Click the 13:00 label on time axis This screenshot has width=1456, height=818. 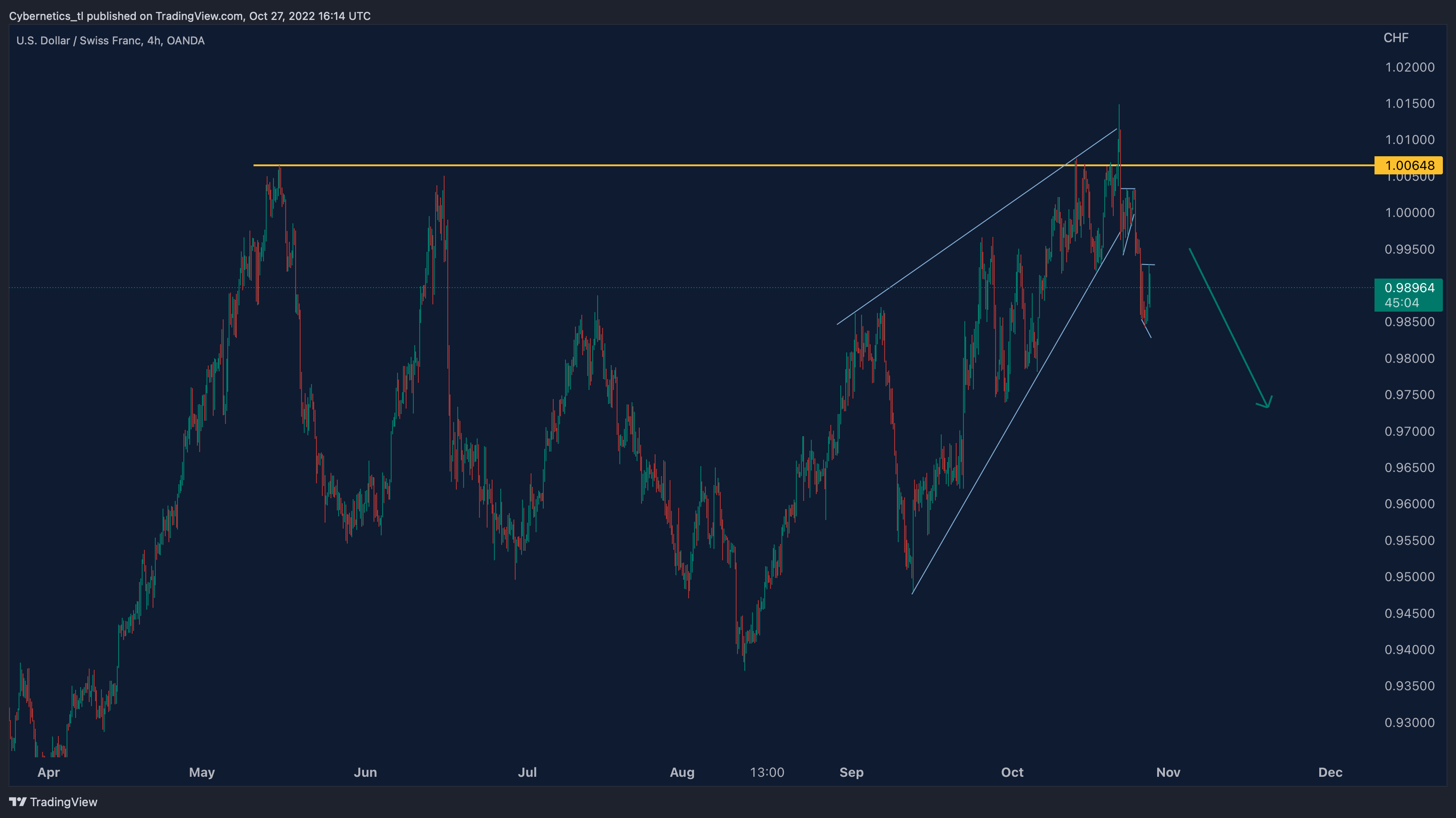[767, 772]
